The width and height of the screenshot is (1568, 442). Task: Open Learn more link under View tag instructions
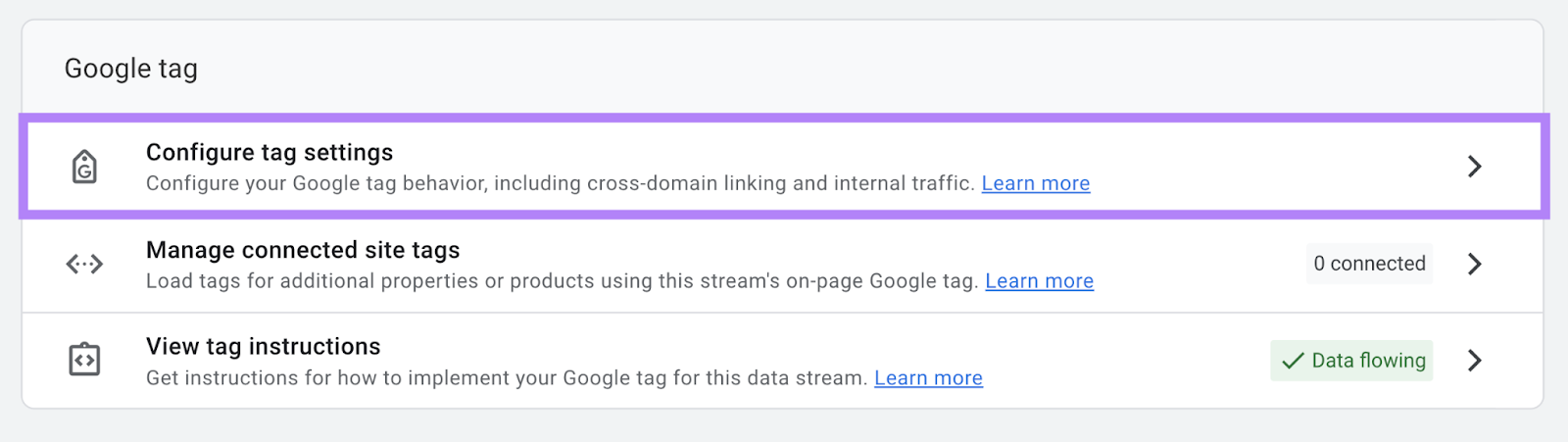click(x=928, y=378)
